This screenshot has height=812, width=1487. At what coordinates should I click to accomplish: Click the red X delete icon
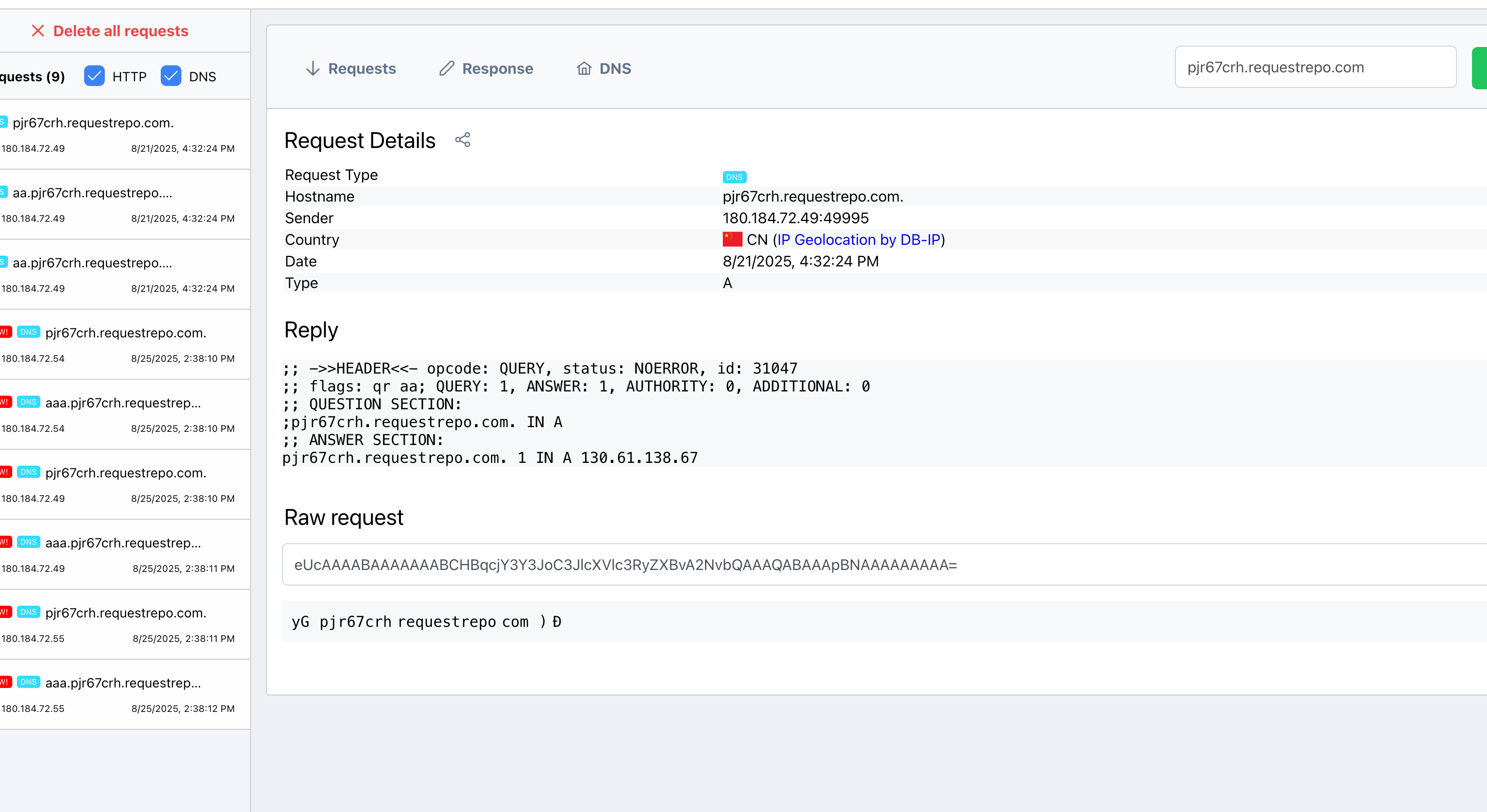click(x=38, y=31)
